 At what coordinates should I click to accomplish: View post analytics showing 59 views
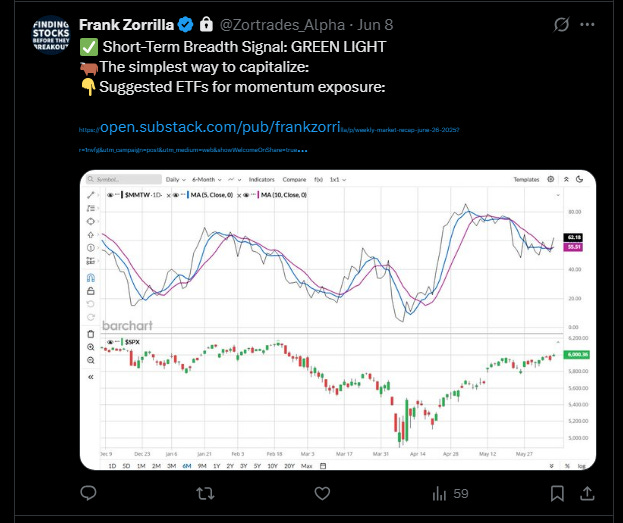(450, 494)
